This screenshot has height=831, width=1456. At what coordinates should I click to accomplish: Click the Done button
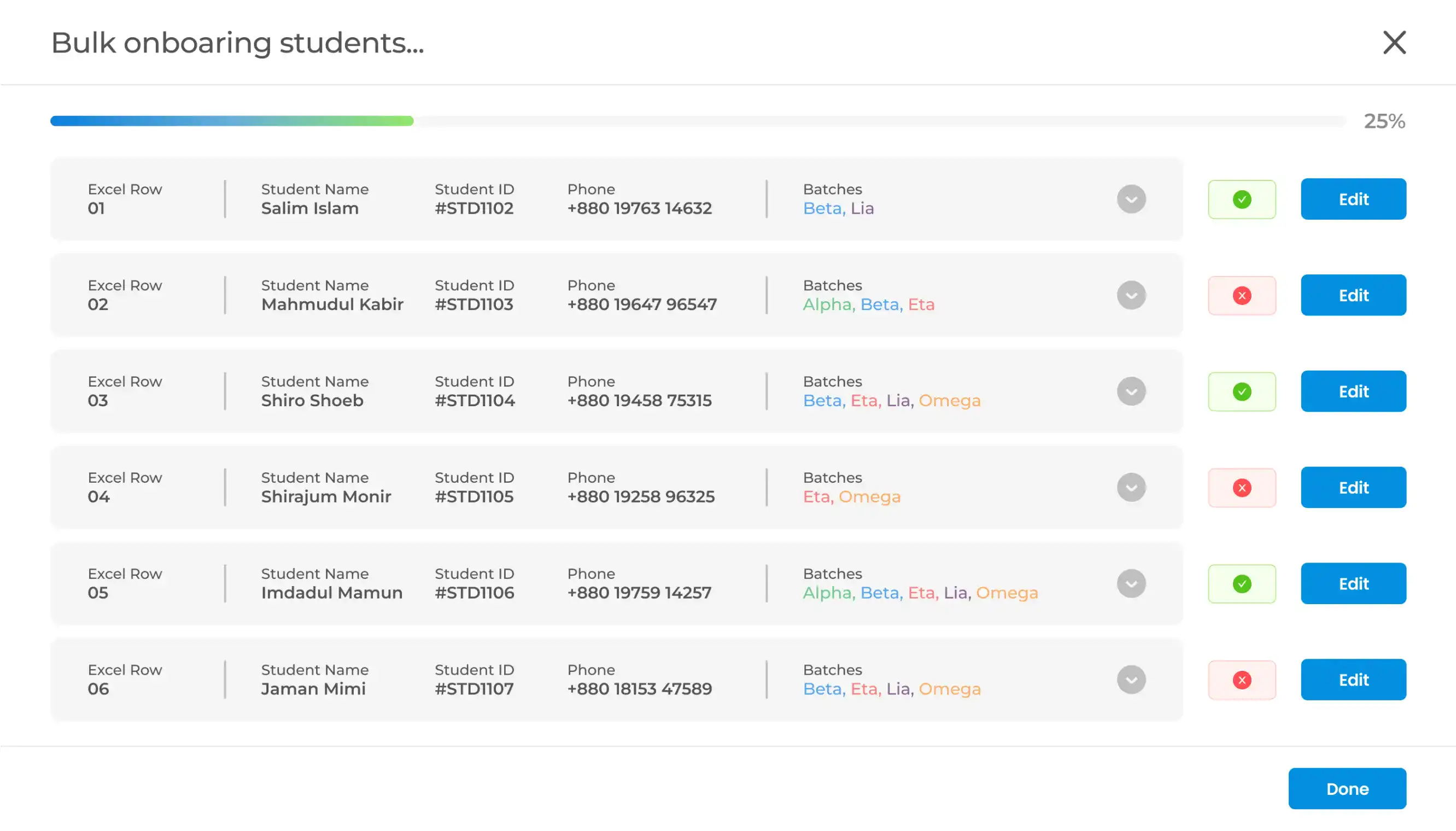1347,789
